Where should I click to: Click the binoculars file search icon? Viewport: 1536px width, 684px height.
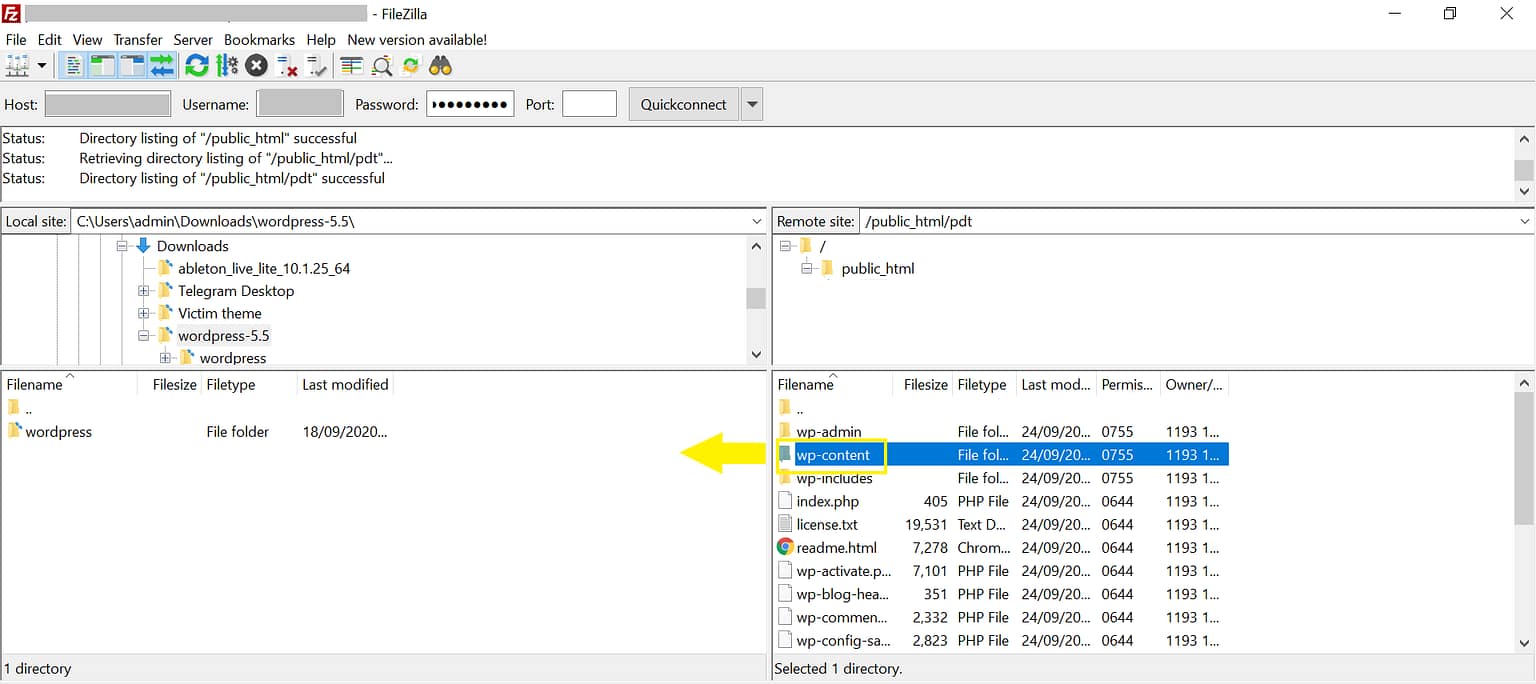point(440,66)
